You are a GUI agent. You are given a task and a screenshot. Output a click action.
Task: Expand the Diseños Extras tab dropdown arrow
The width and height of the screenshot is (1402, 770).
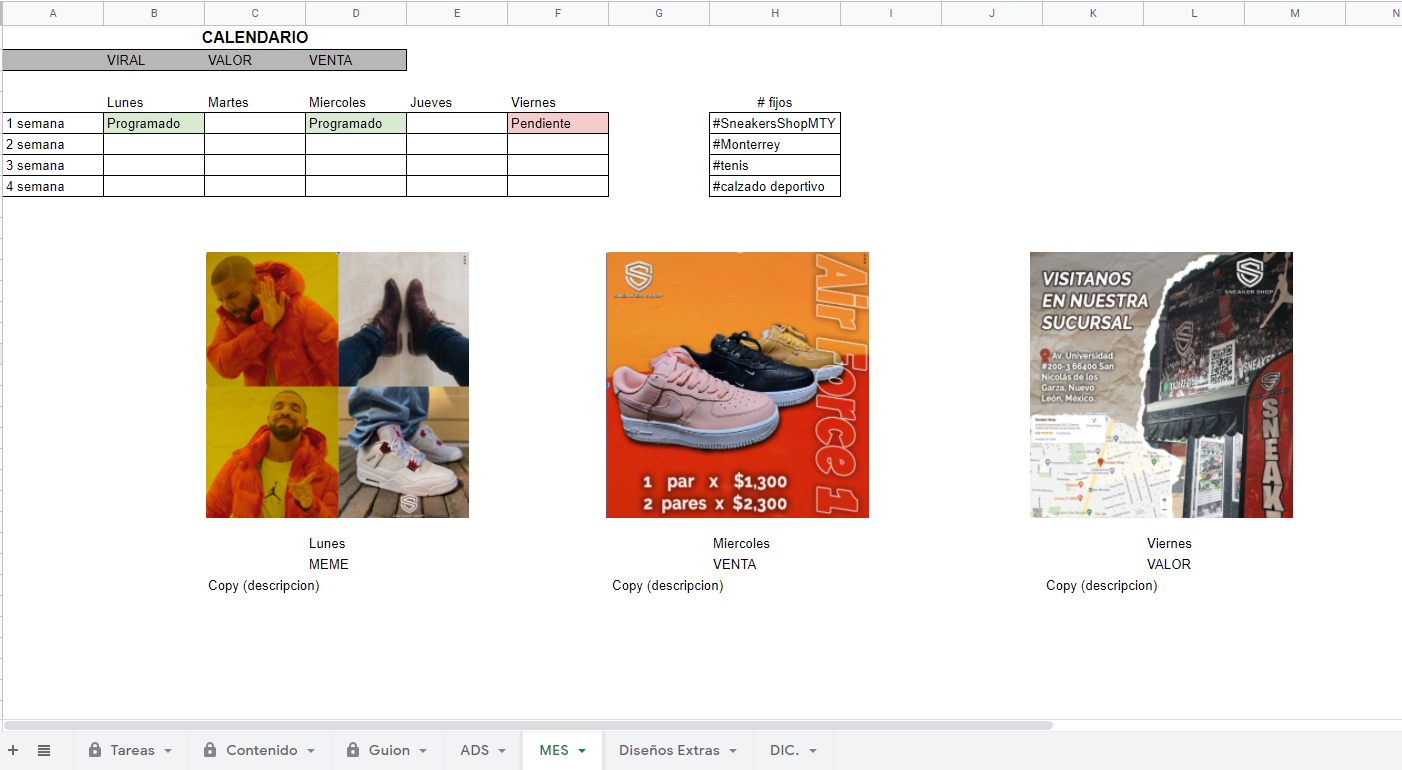click(733, 751)
